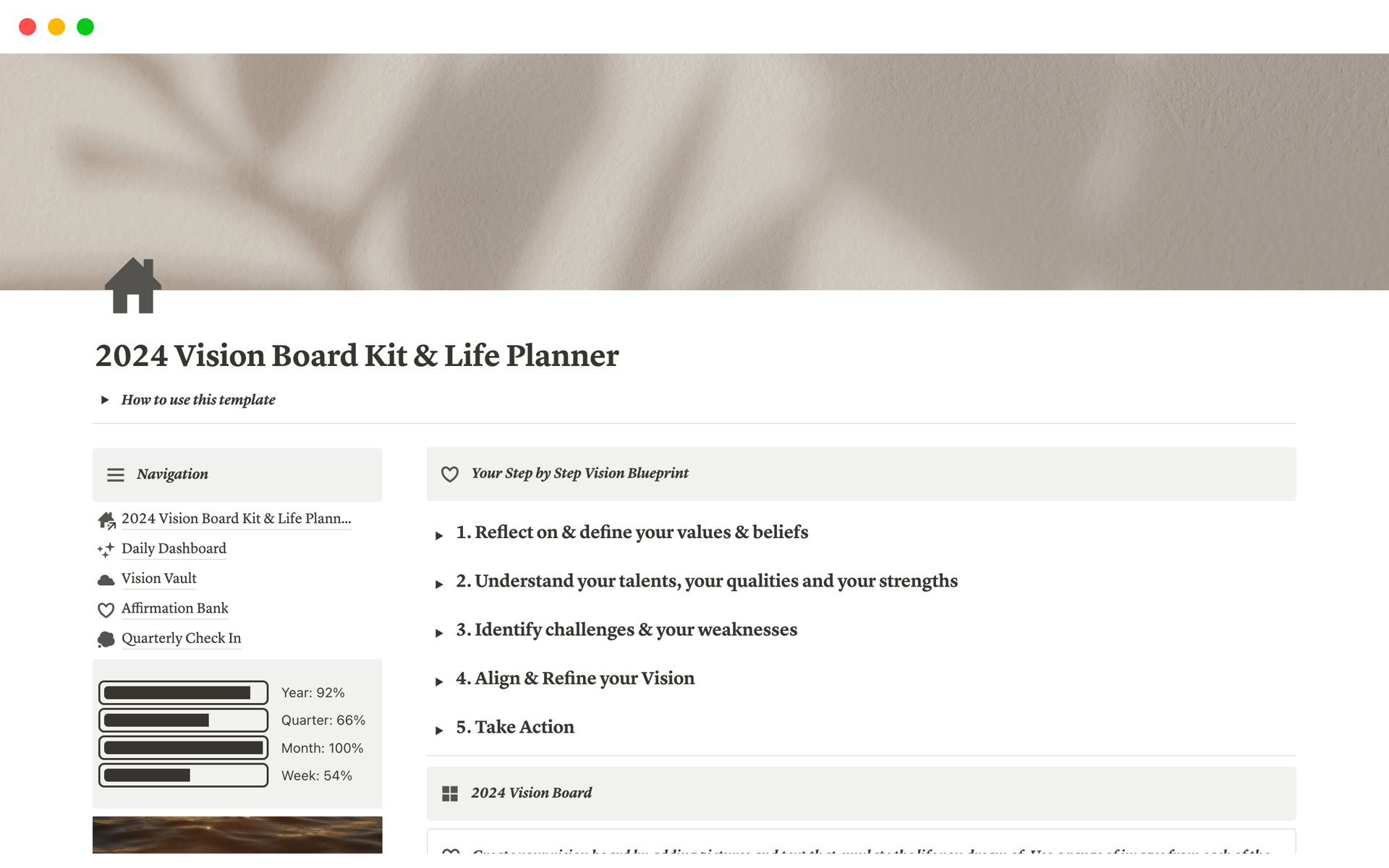Click the blob icon next to Quarterly Check In
The width and height of the screenshot is (1389, 868).
[x=106, y=639]
